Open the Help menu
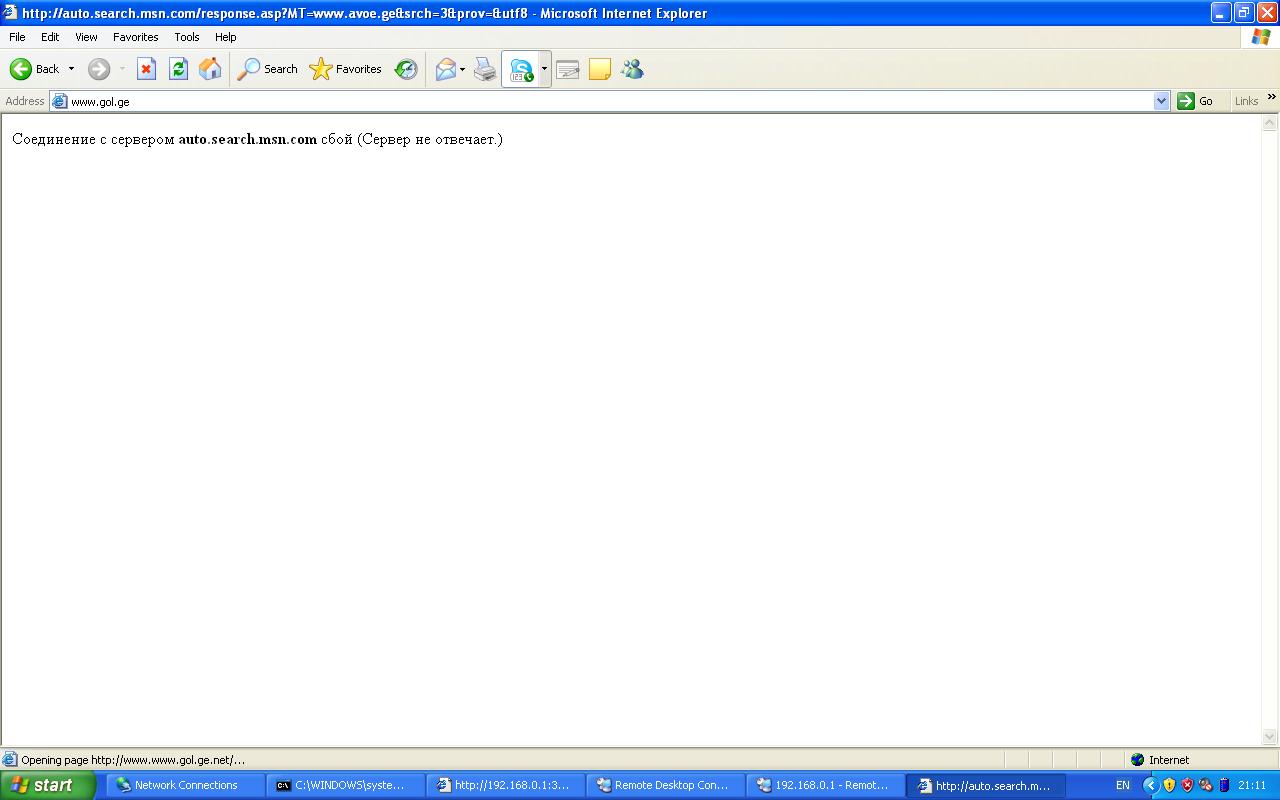Viewport: 1280px width, 800px height. pos(226,37)
